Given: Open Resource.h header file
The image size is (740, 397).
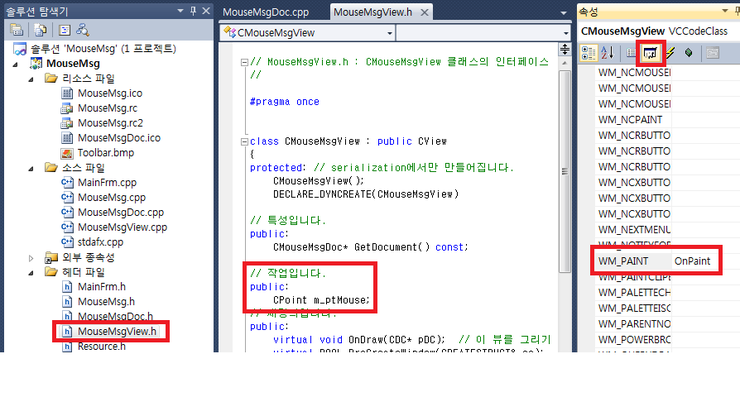Looking at the screenshot, I should pos(101,346).
